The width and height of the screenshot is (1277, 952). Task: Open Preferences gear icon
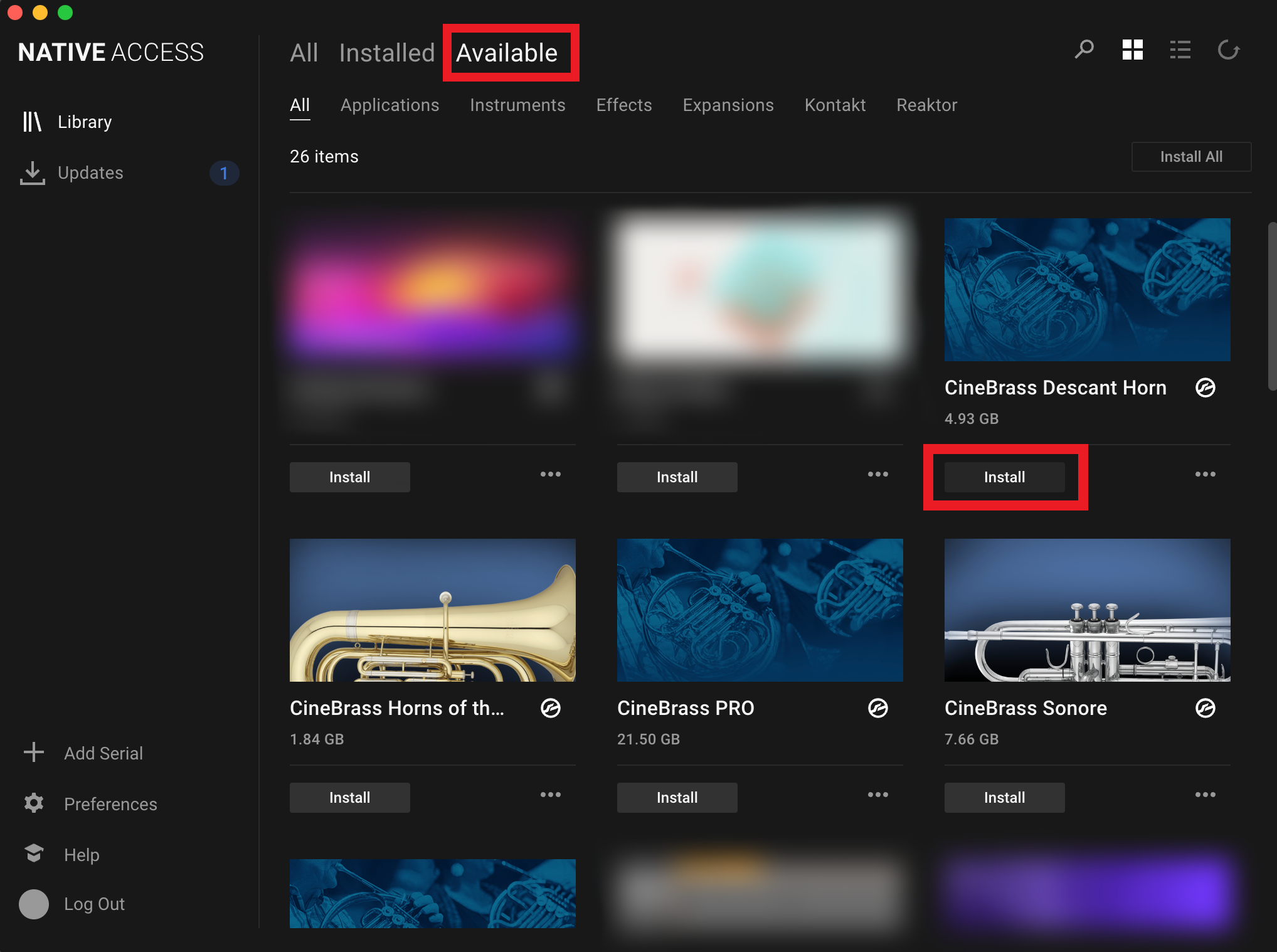(34, 803)
